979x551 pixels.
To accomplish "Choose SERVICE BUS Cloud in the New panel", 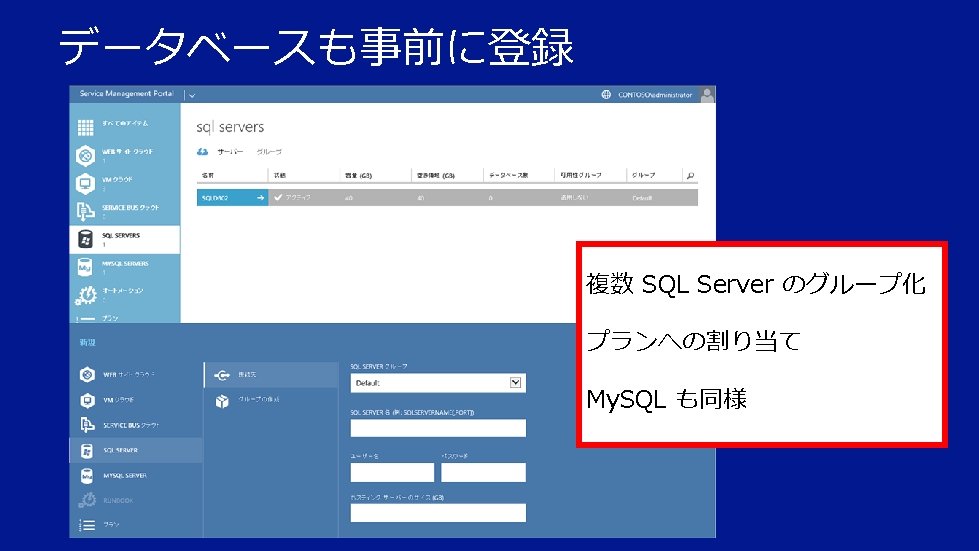I will pos(136,425).
